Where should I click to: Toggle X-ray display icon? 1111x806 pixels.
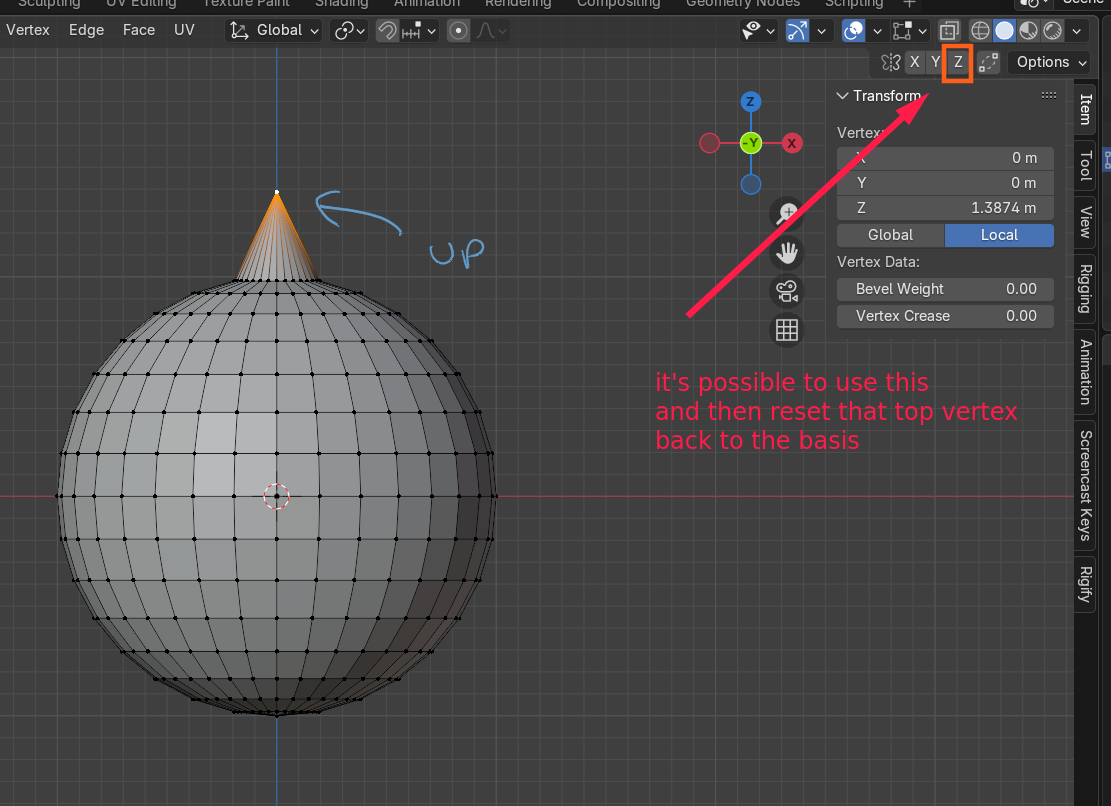(949, 30)
